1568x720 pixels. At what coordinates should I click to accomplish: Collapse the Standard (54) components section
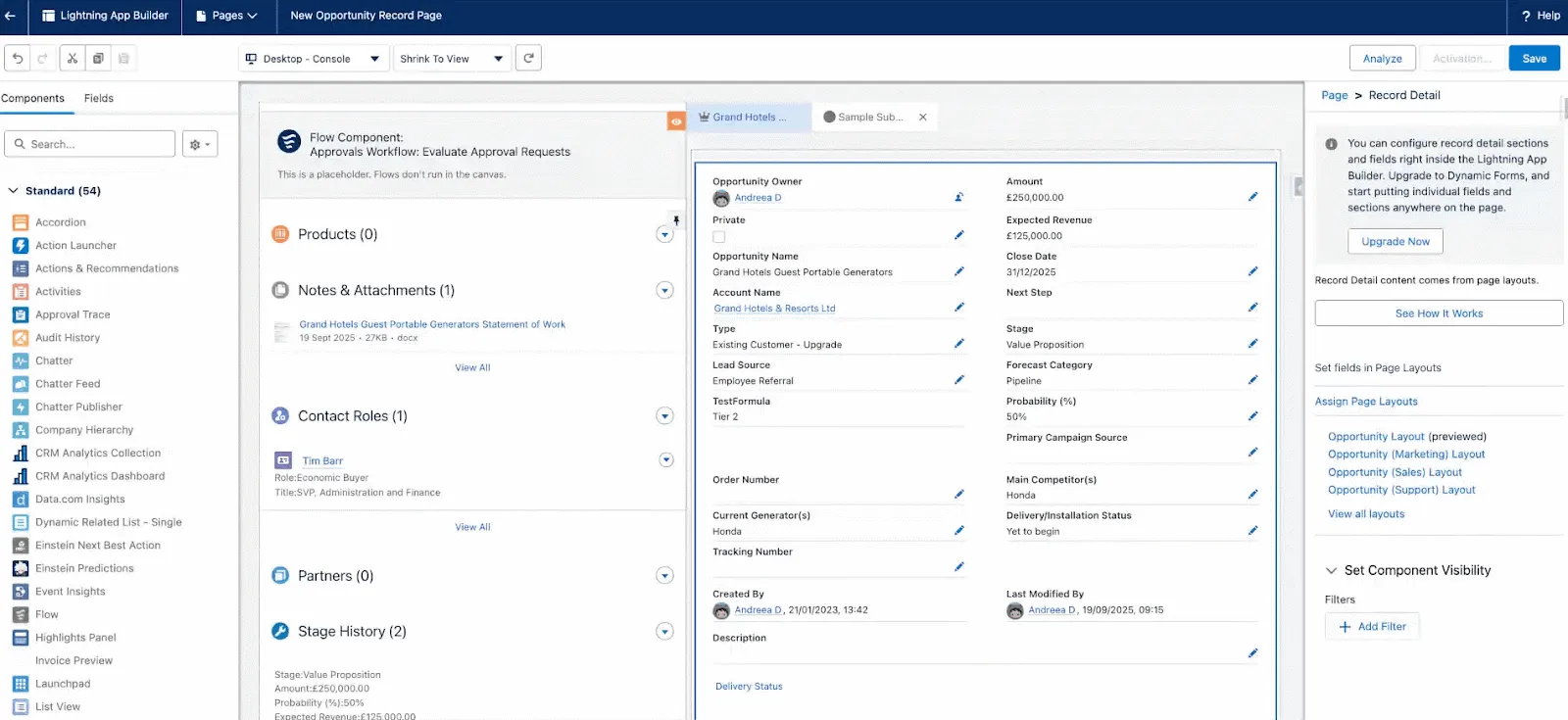click(14, 191)
